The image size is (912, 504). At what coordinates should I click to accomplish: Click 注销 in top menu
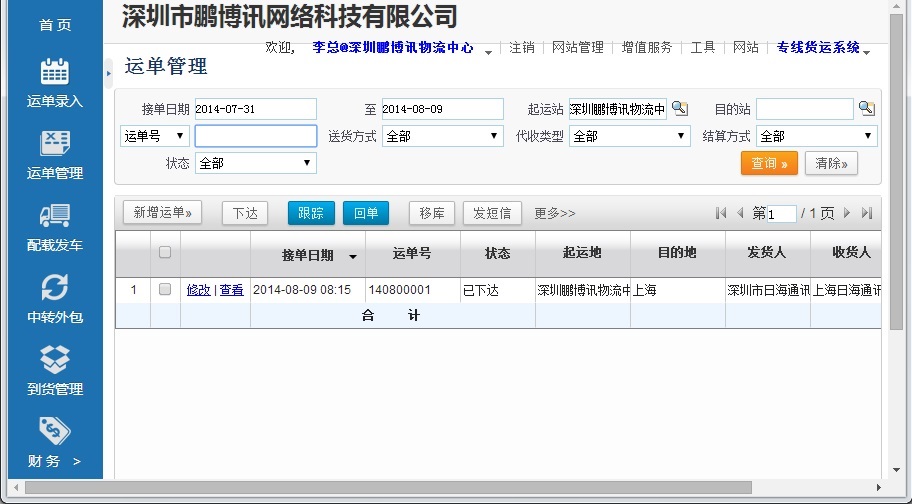coord(522,47)
